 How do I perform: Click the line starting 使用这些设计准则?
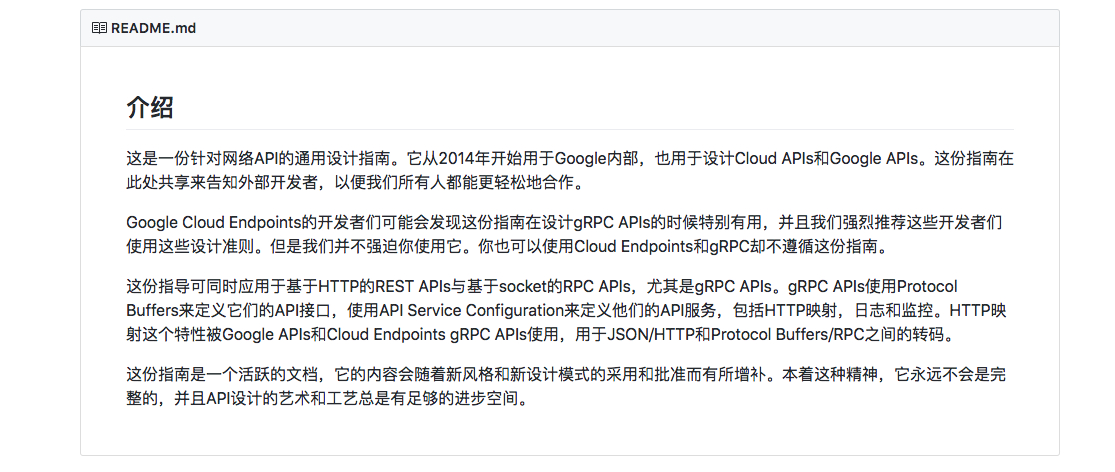pos(508,247)
